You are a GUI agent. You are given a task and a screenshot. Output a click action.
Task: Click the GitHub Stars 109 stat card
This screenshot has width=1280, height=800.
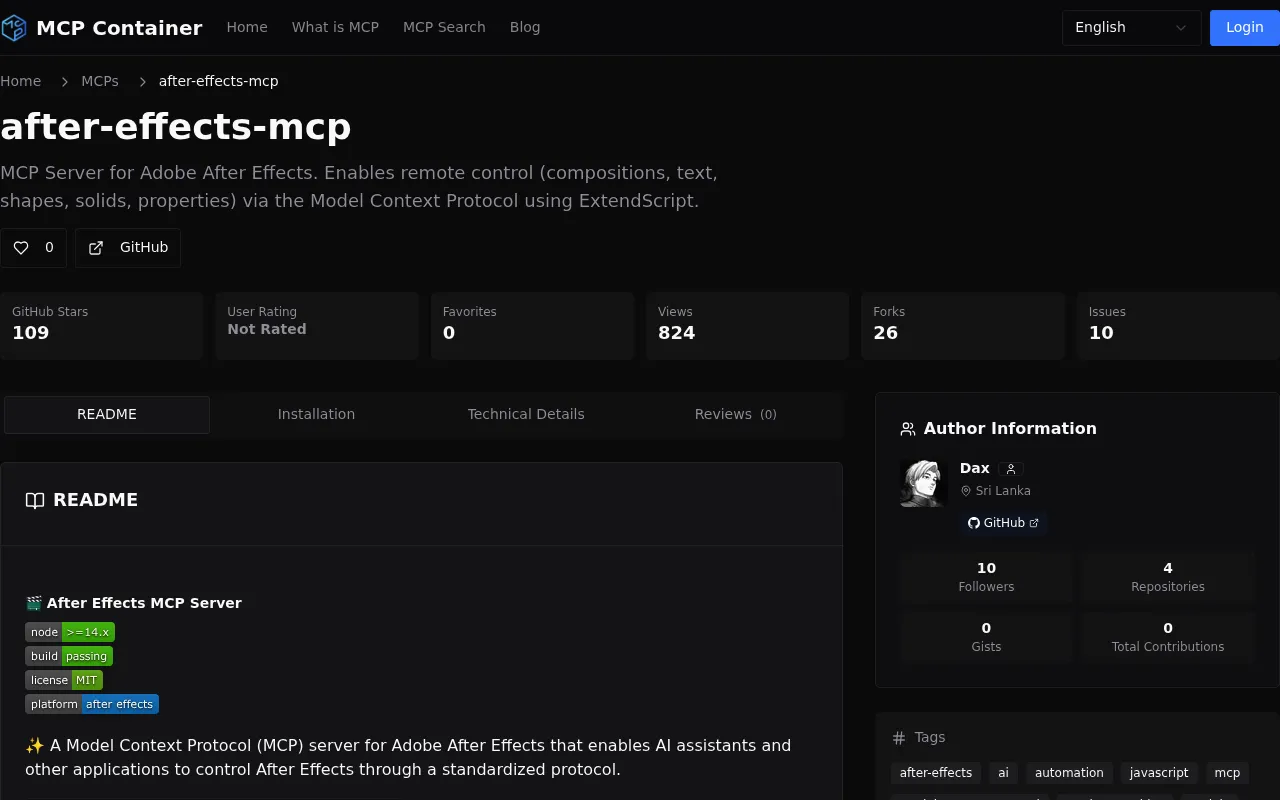coord(101,326)
